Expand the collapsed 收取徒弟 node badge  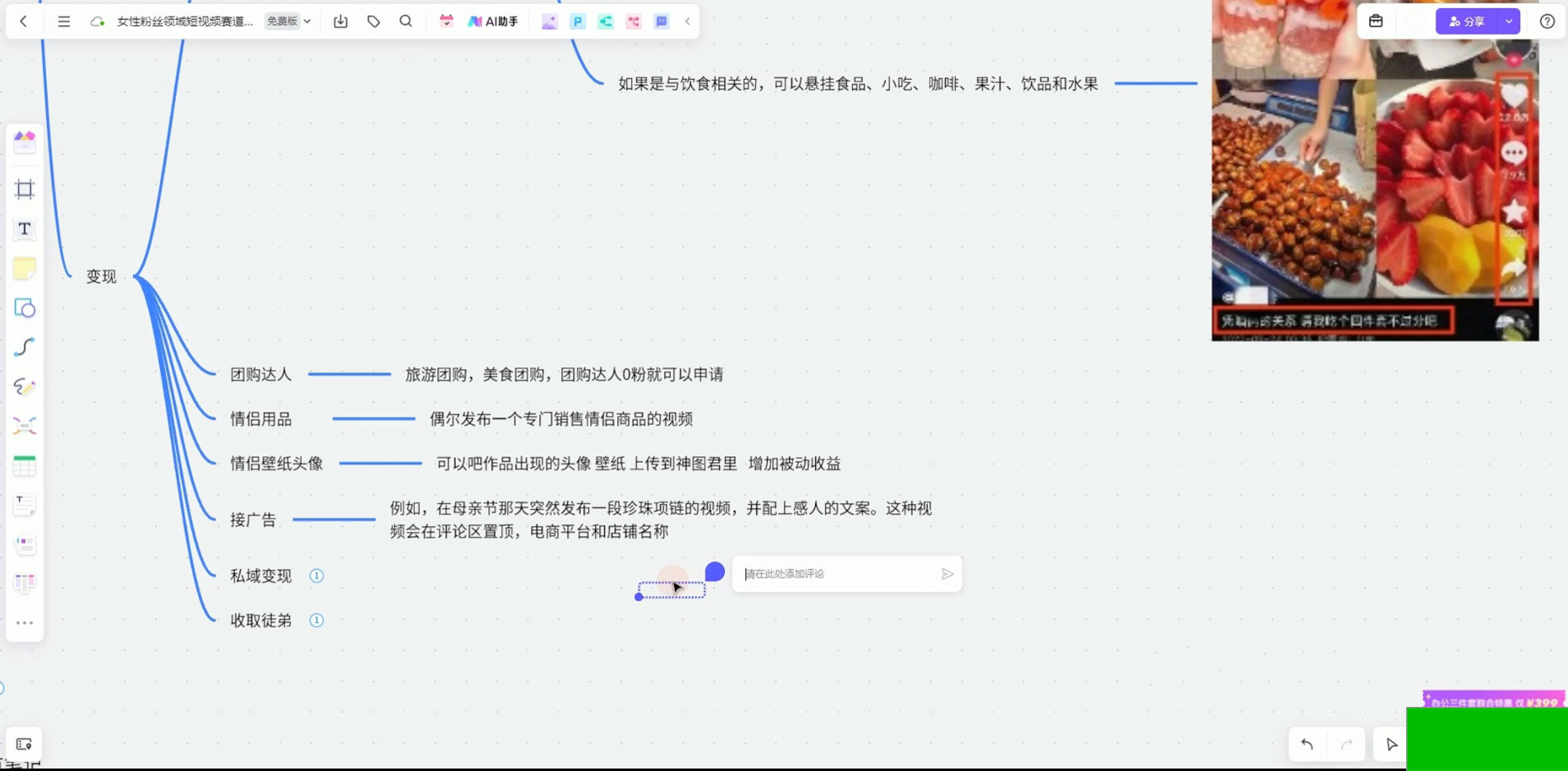(316, 621)
